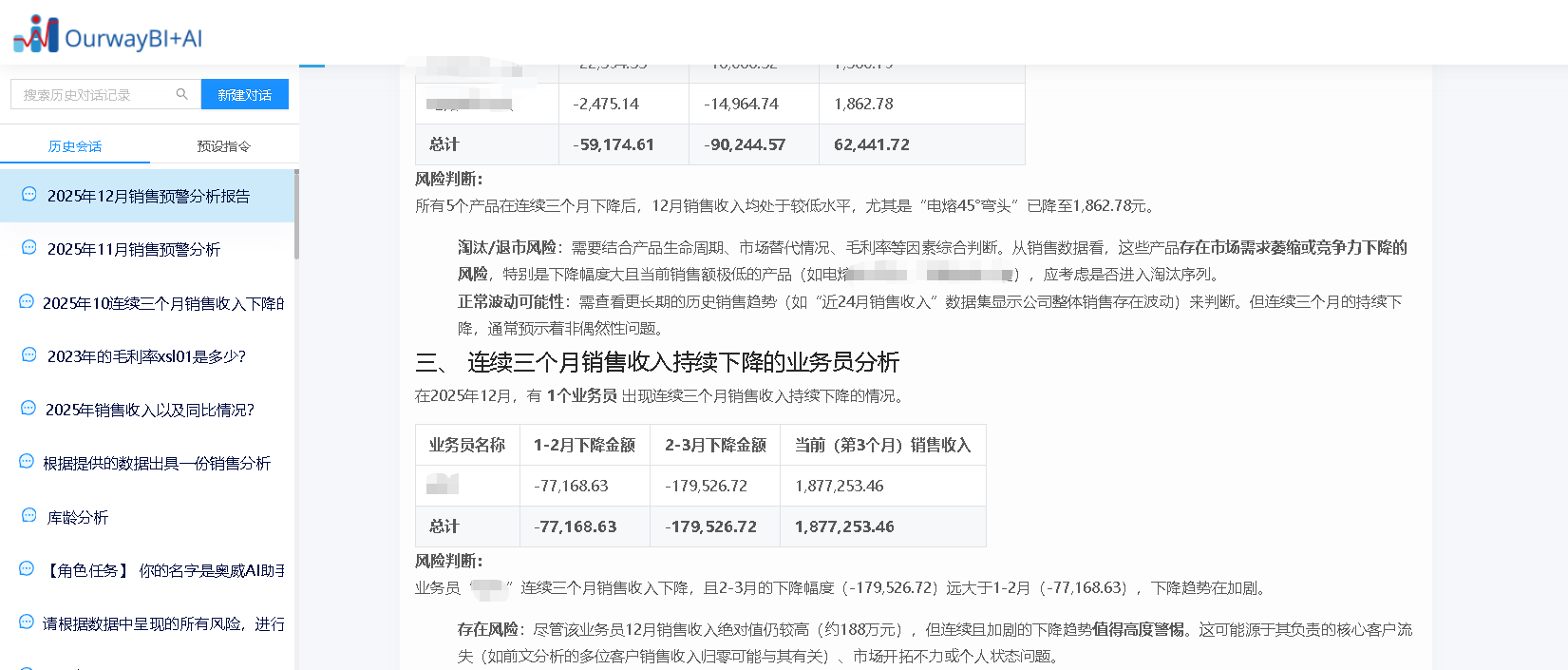Click the 业务员名称 column header
The width and height of the screenshot is (1568, 670).
click(467, 445)
